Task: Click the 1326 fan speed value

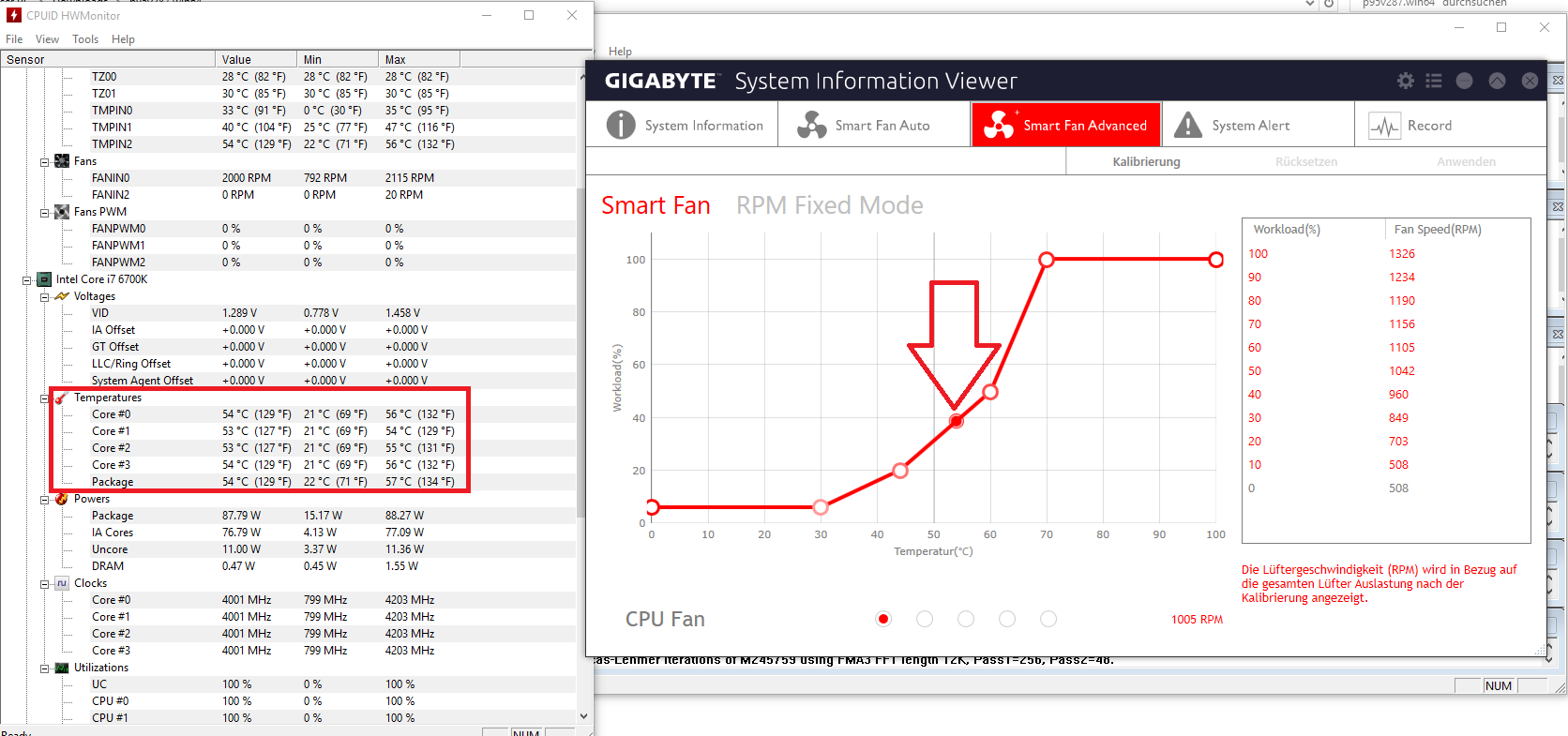Action: 1402,254
